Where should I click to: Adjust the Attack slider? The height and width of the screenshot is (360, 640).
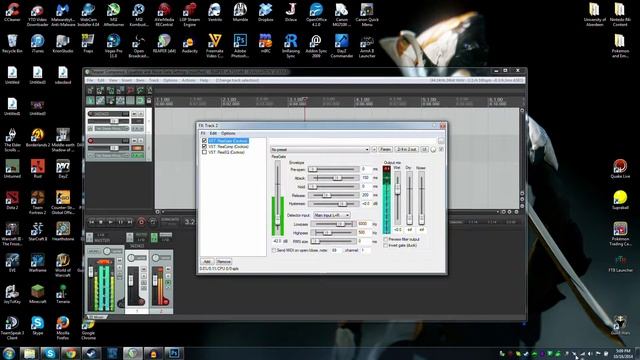coord(333,178)
